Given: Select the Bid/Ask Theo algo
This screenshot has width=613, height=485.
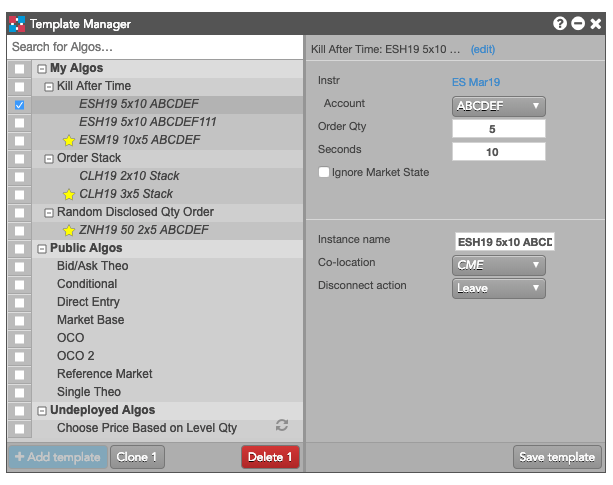Looking at the screenshot, I should click(x=93, y=266).
